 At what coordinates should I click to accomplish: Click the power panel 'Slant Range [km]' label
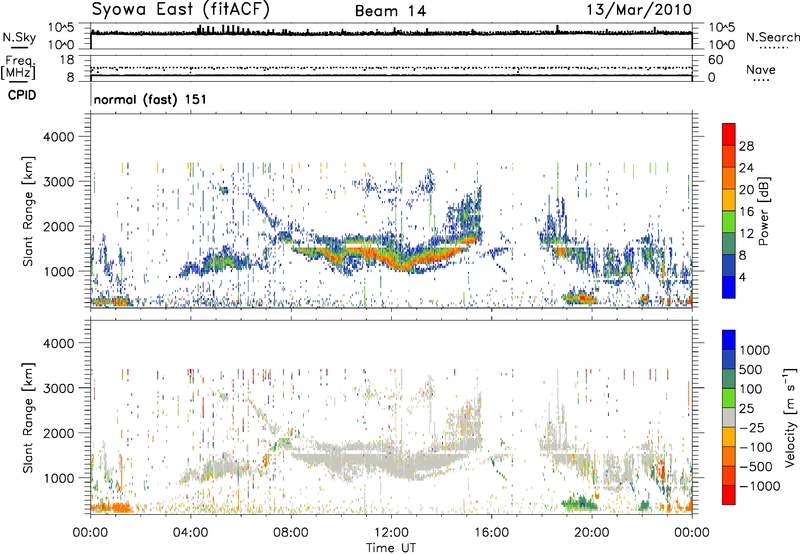click(28, 211)
